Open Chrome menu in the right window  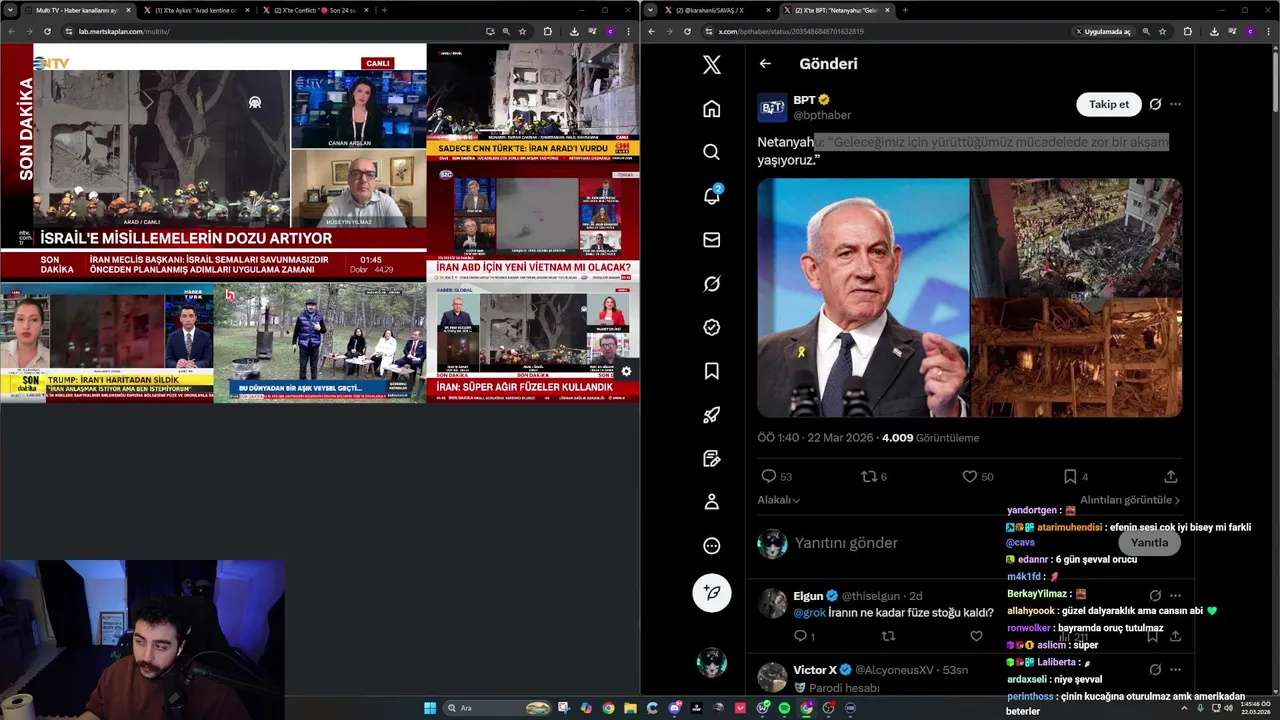1268,31
